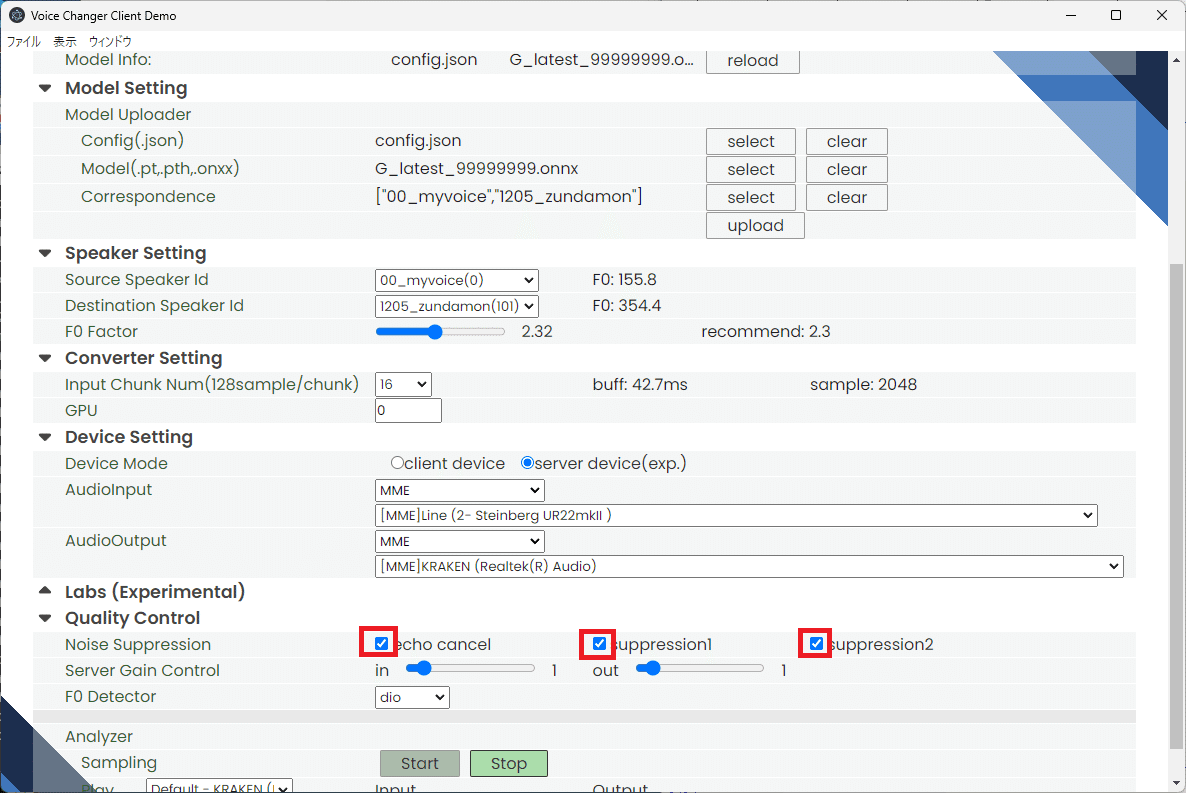Click the scrollbar up arrow
This screenshot has width=1186, height=793.
pyautogui.click(x=1176, y=60)
